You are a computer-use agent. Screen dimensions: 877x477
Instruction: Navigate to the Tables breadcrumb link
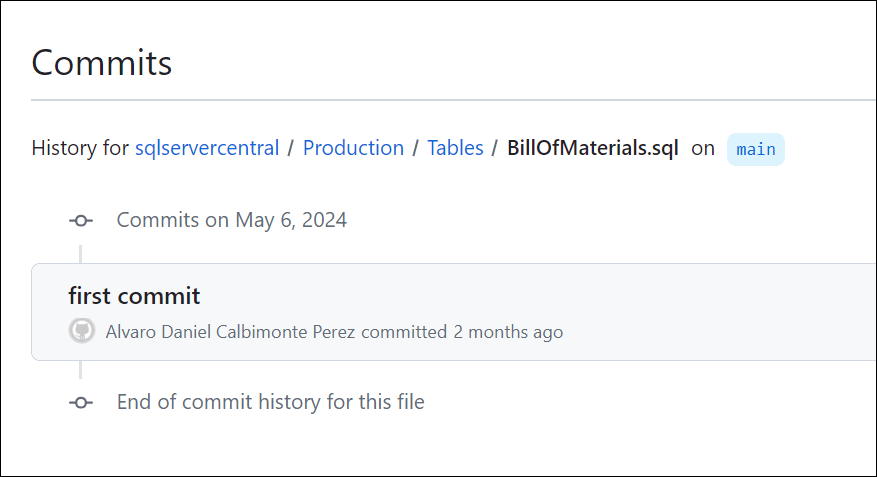point(455,148)
